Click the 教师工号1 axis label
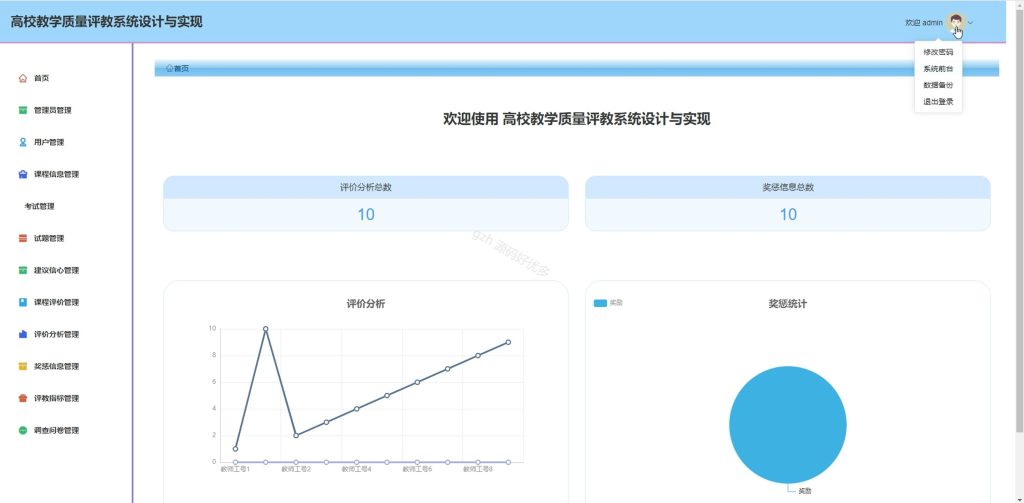The image size is (1024, 503). [x=235, y=469]
